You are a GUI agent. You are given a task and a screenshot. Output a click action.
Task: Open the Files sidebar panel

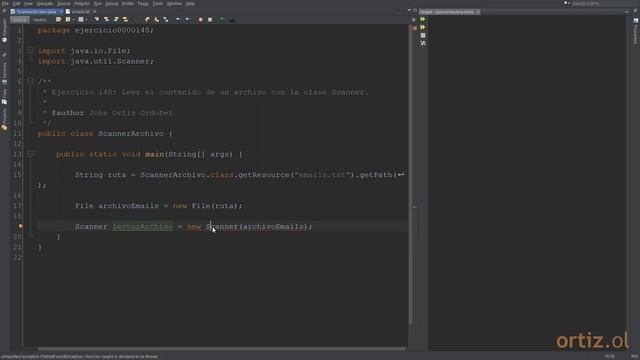click(4, 96)
